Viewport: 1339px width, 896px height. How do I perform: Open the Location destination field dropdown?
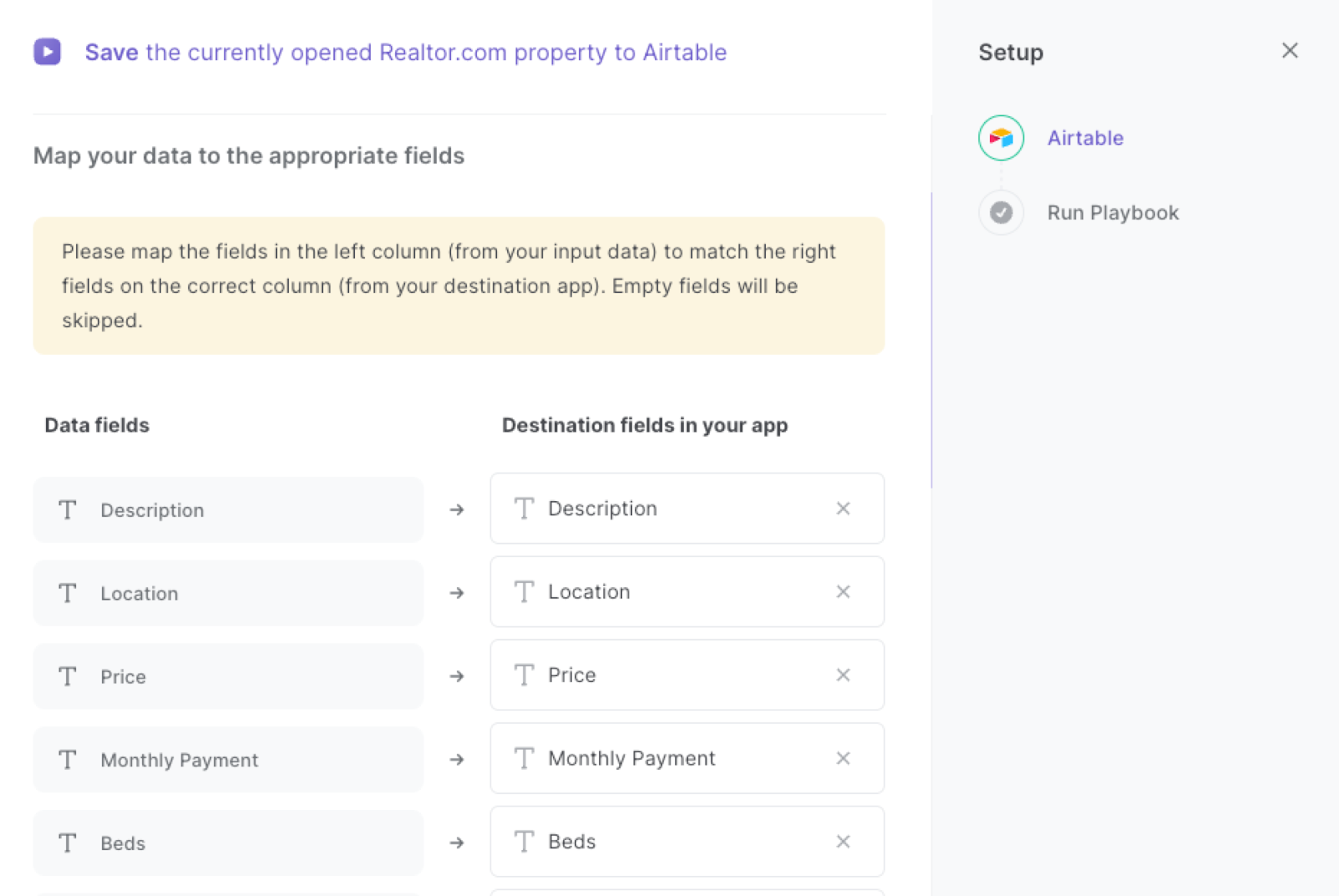pyautogui.click(x=687, y=591)
